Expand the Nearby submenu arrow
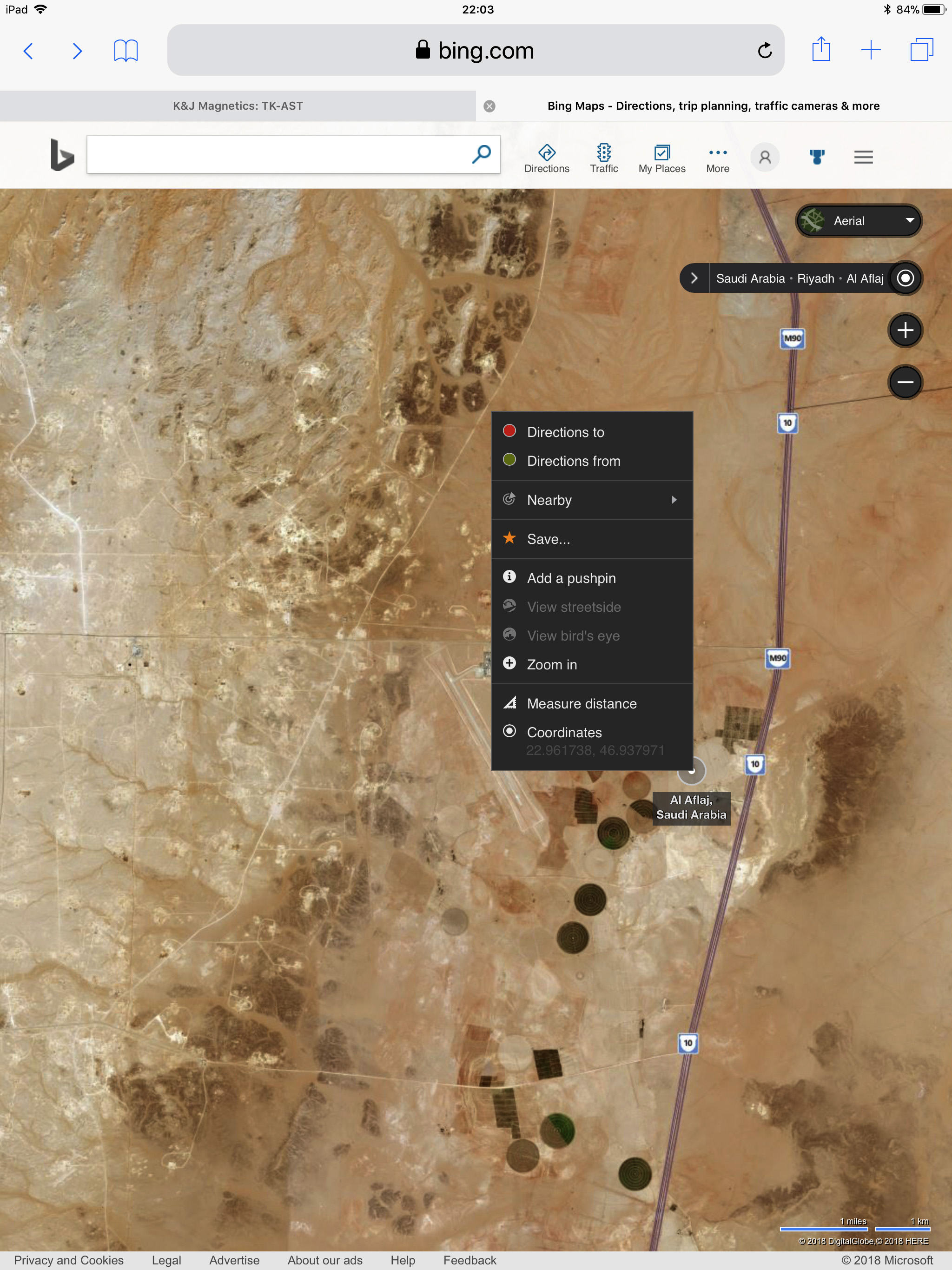Image resolution: width=952 pixels, height=1270 pixels. pos(674,500)
